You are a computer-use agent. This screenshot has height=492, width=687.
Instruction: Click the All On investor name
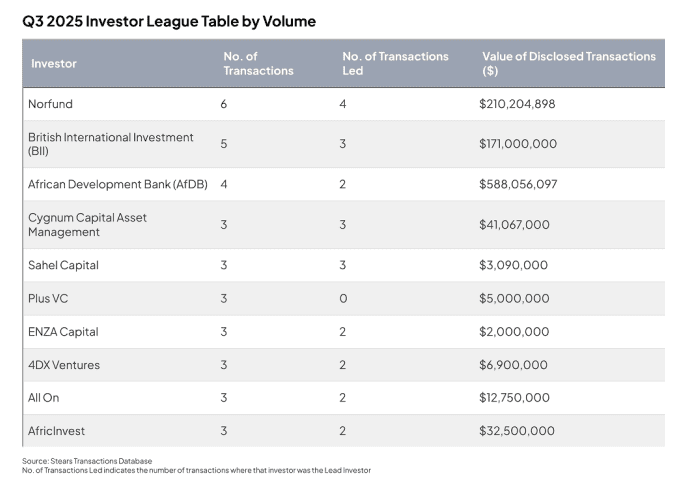tap(44, 398)
